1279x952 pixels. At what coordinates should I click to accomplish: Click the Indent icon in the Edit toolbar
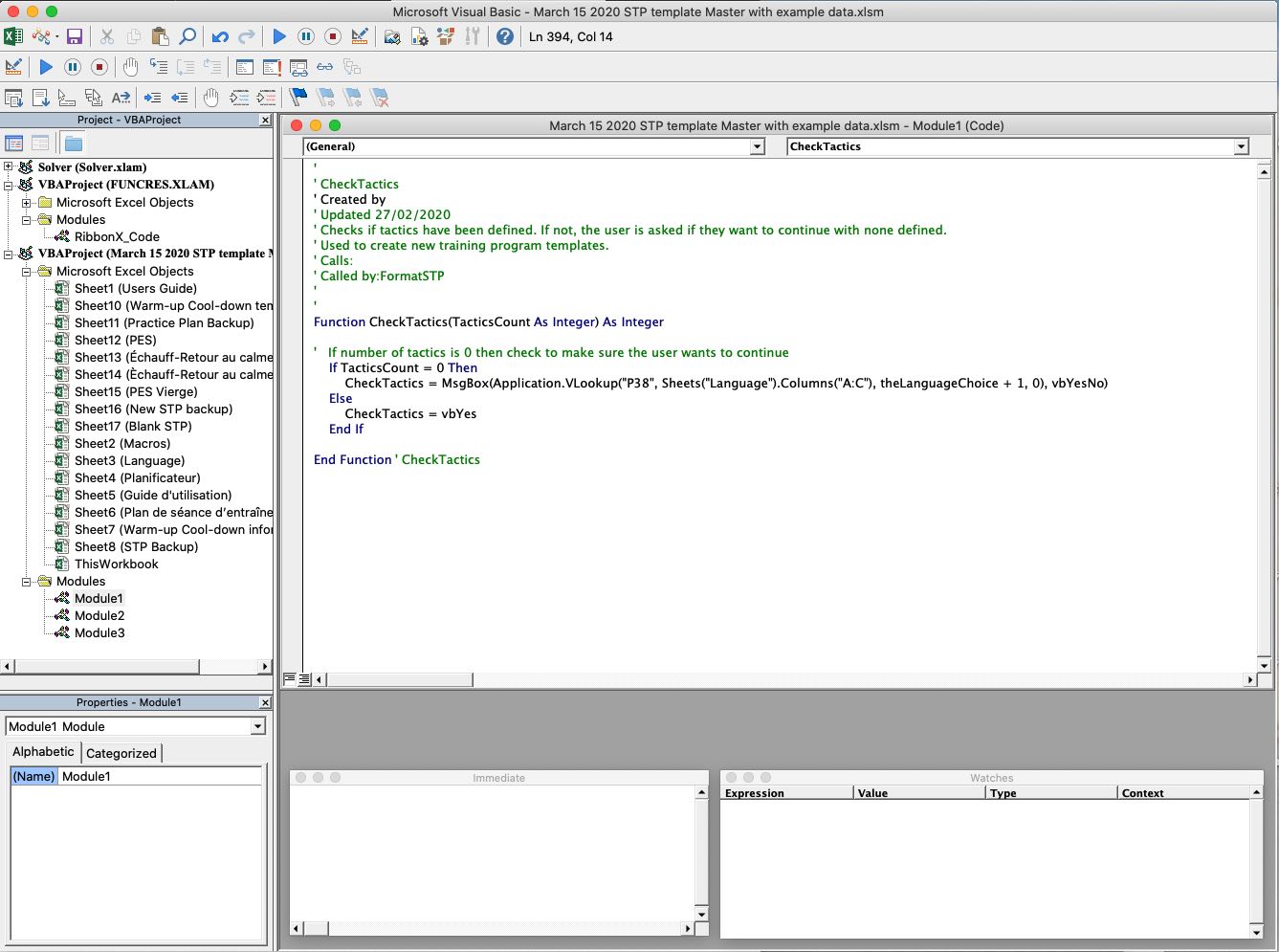[x=152, y=98]
